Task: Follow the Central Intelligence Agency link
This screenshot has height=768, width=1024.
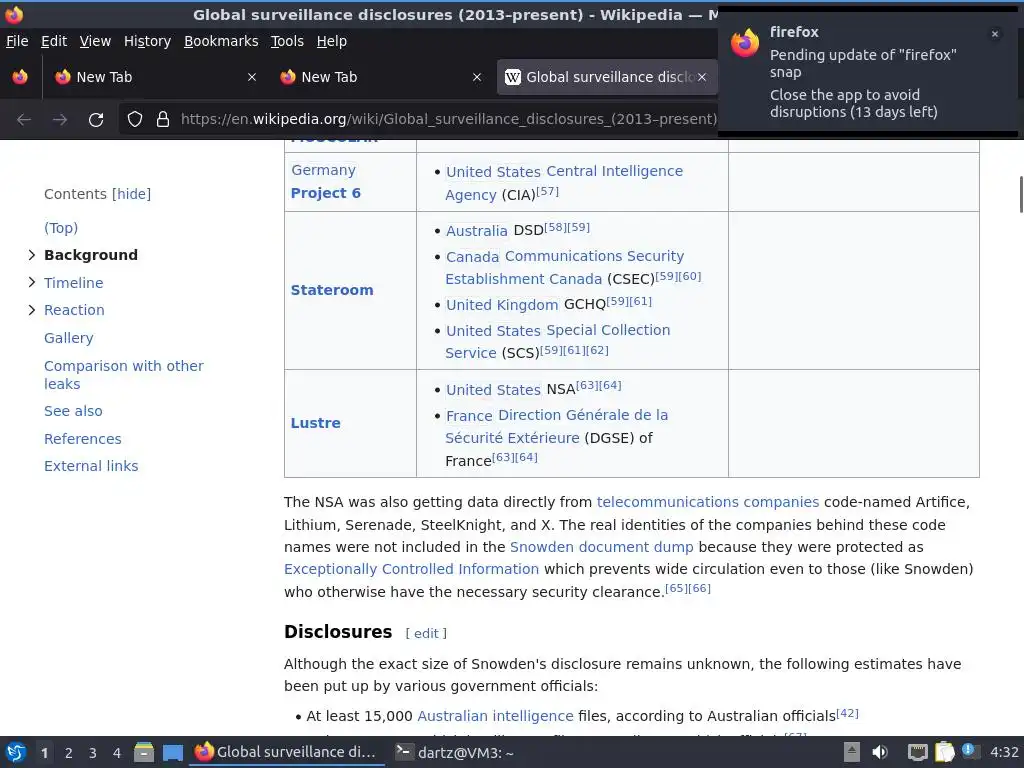Action: tap(564, 183)
